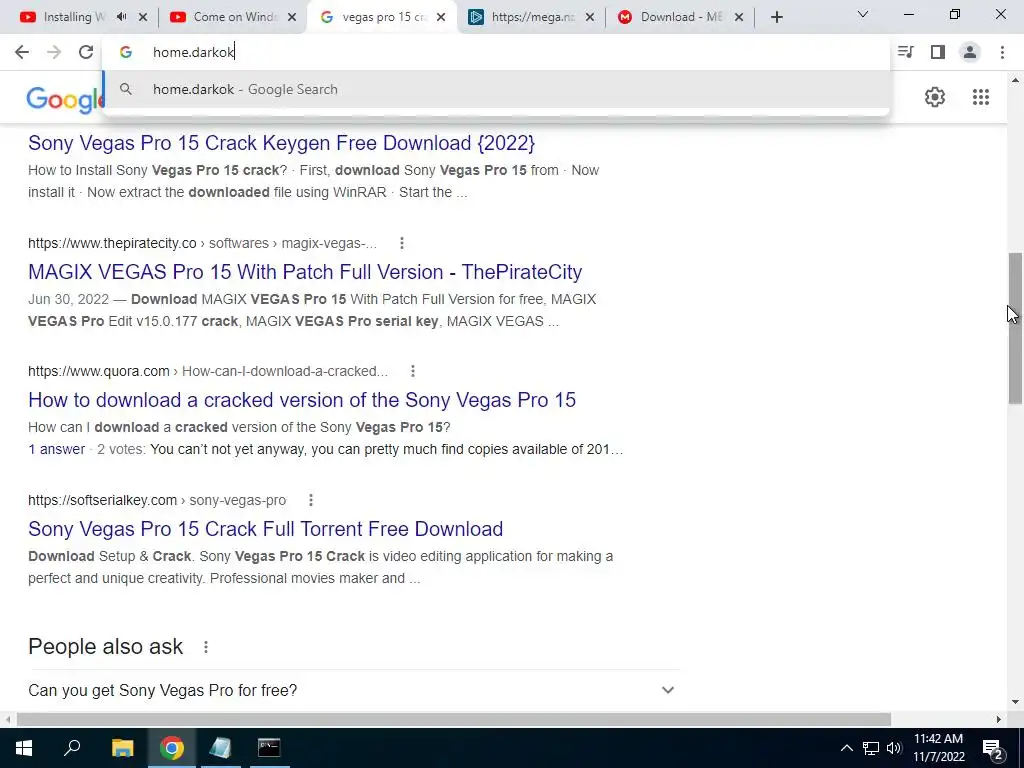This screenshot has height=768, width=1024.
Task: Open options menu for quora.com result
Action: [413, 371]
